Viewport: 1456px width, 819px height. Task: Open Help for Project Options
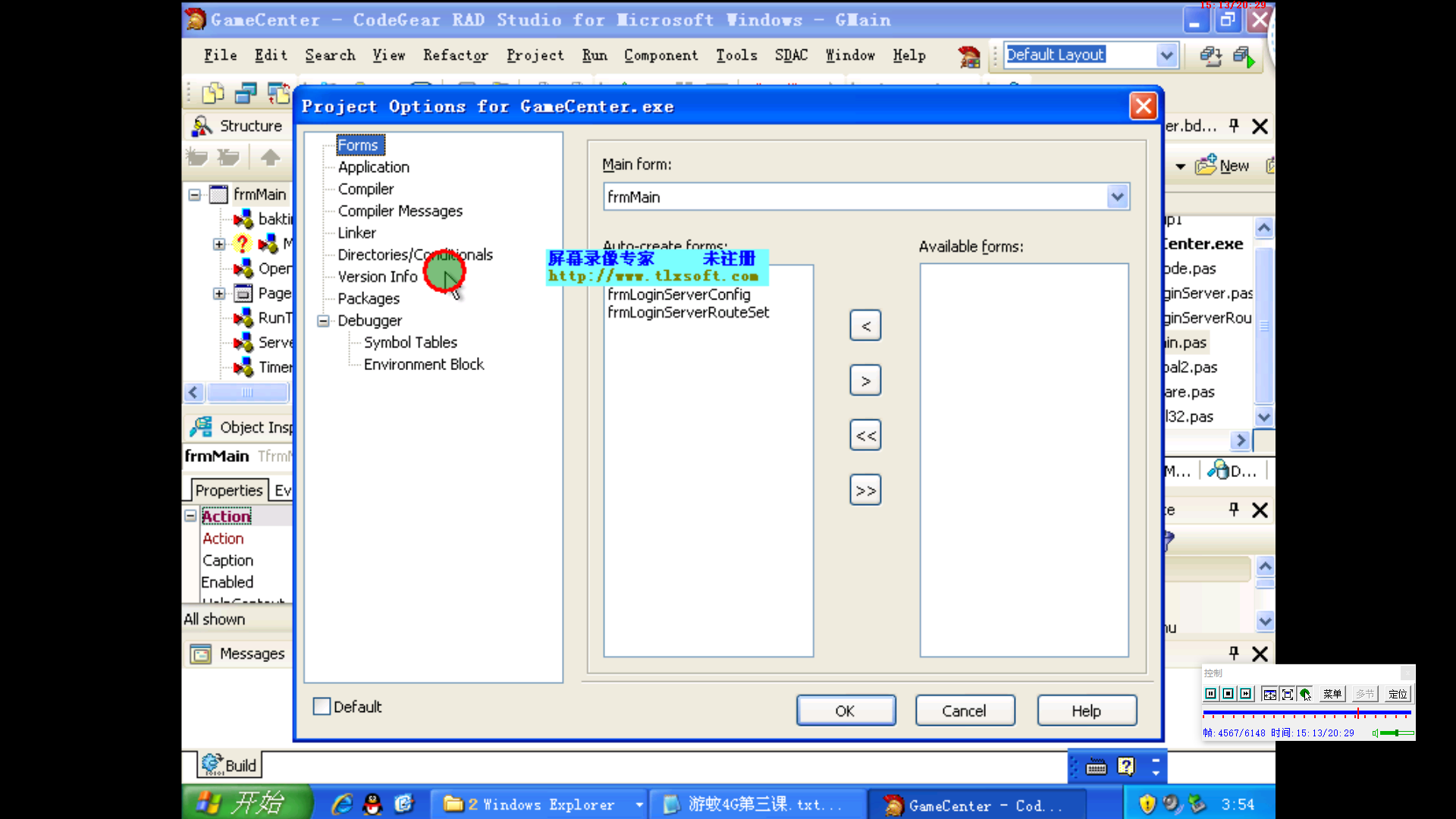pos(1087,711)
